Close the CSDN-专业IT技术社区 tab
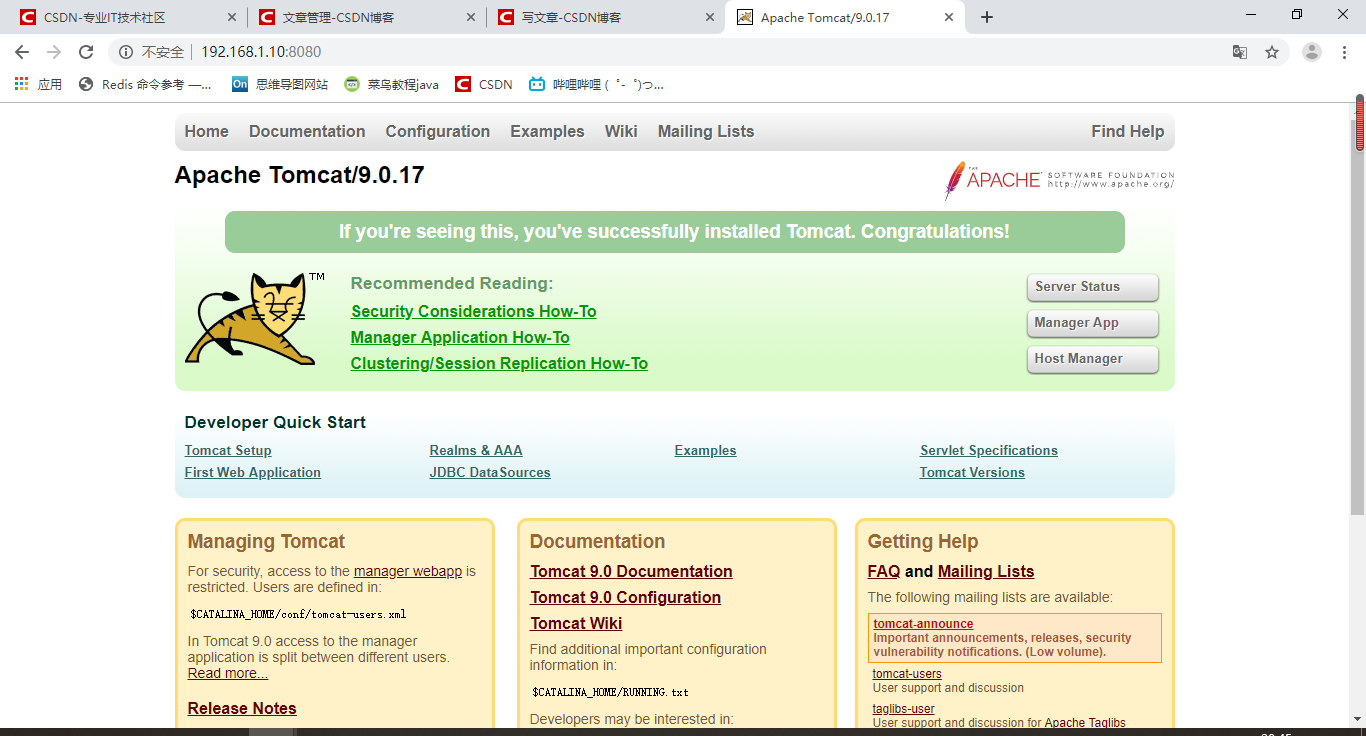The image size is (1366, 736). [232, 17]
